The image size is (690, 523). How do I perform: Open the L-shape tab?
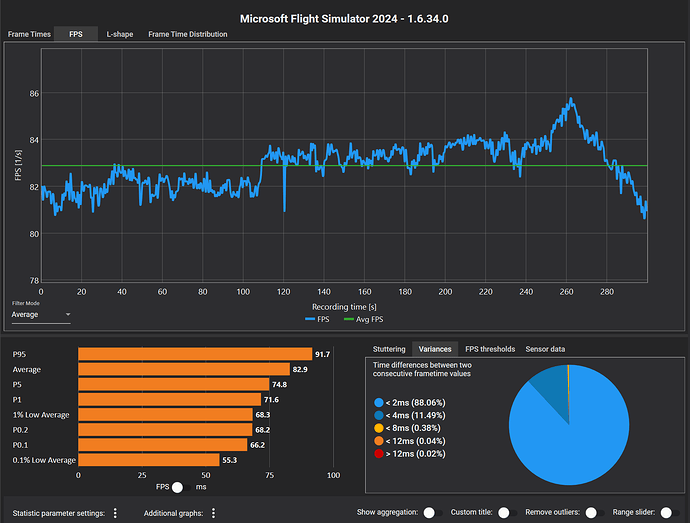click(117, 34)
